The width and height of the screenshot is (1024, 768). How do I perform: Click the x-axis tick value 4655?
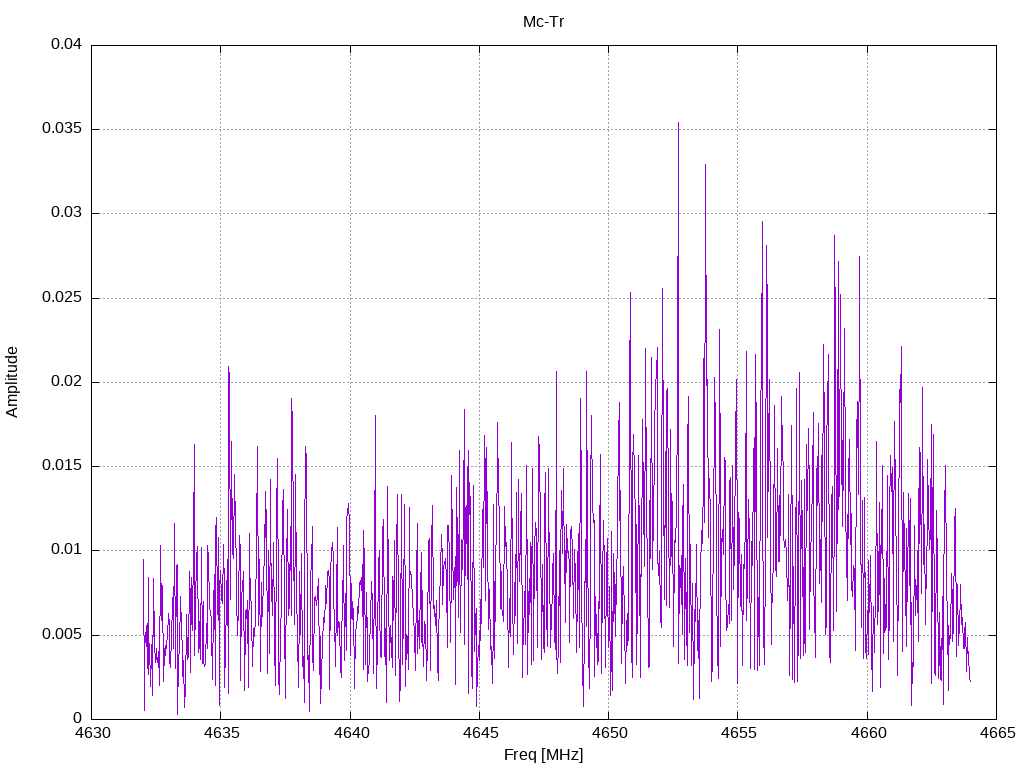[739, 733]
